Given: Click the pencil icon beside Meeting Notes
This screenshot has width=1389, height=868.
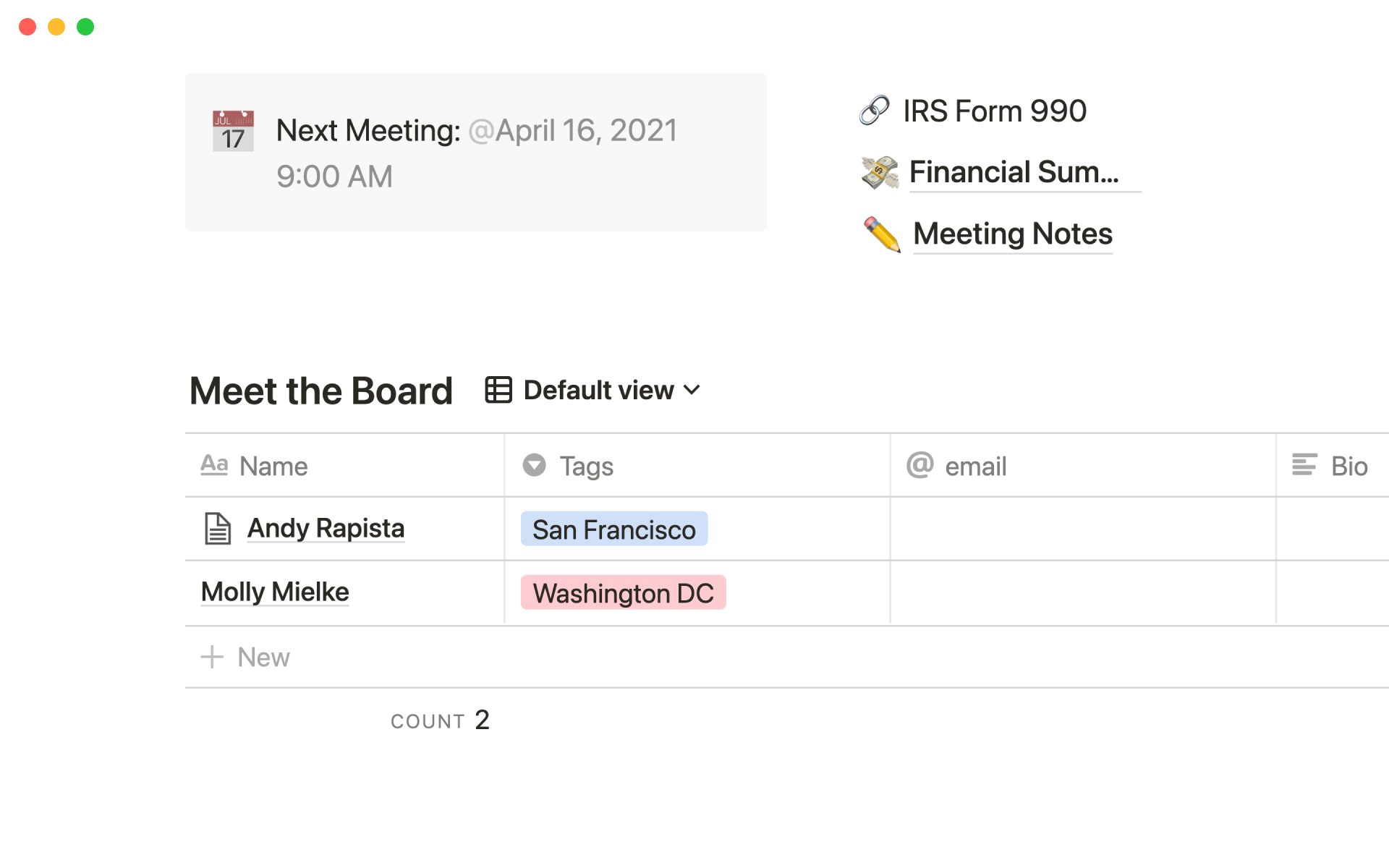Looking at the screenshot, I should click(882, 234).
